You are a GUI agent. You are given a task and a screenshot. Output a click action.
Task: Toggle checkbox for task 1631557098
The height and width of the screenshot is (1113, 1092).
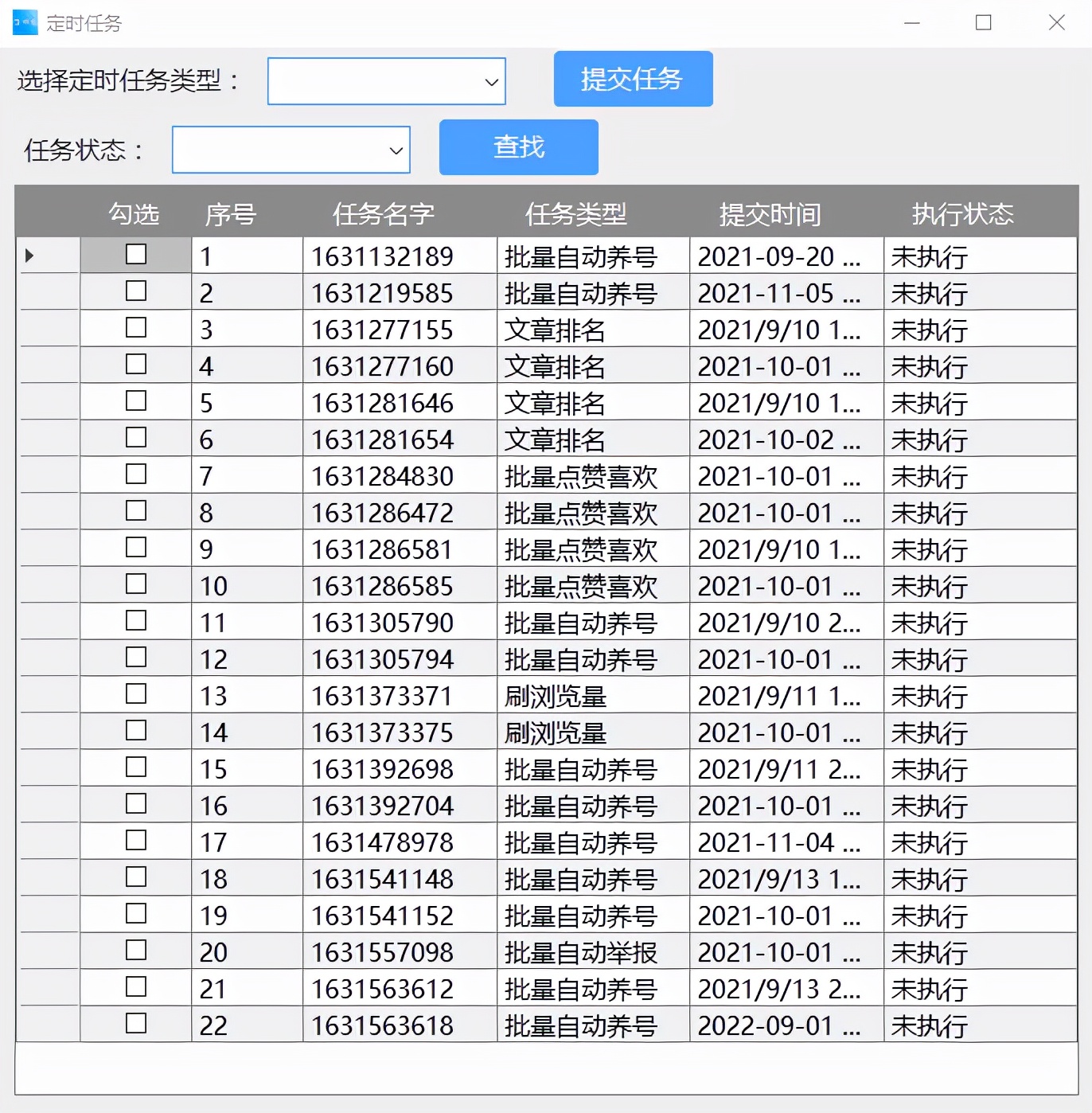click(136, 951)
